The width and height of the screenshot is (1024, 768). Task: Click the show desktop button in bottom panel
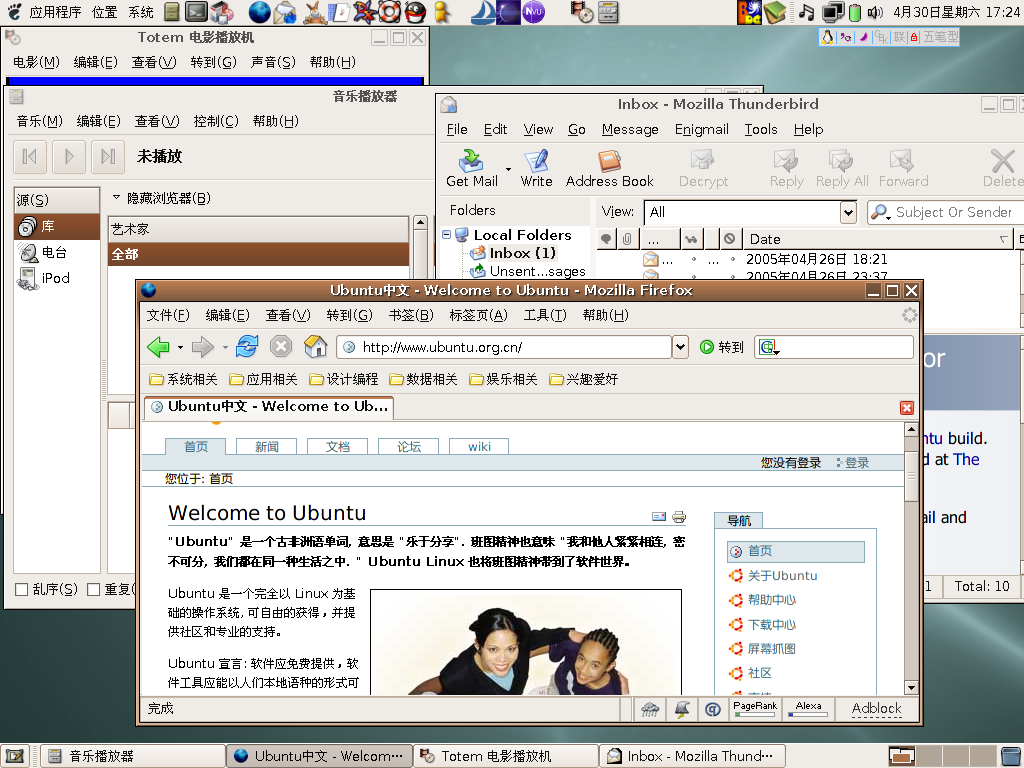[15, 756]
